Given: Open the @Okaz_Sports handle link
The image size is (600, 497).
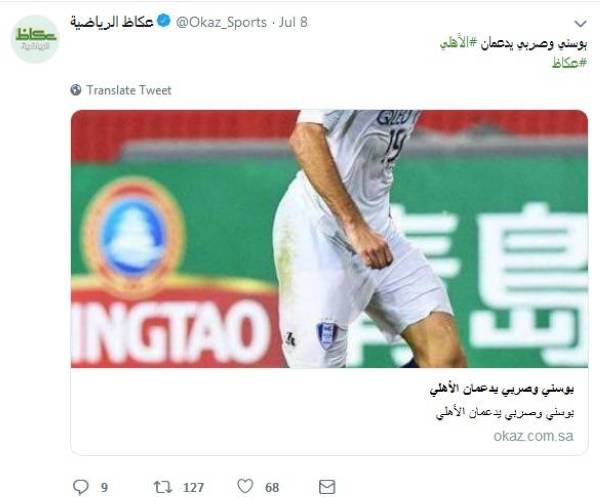Looking at the screenshot, I should pos(221,22).
